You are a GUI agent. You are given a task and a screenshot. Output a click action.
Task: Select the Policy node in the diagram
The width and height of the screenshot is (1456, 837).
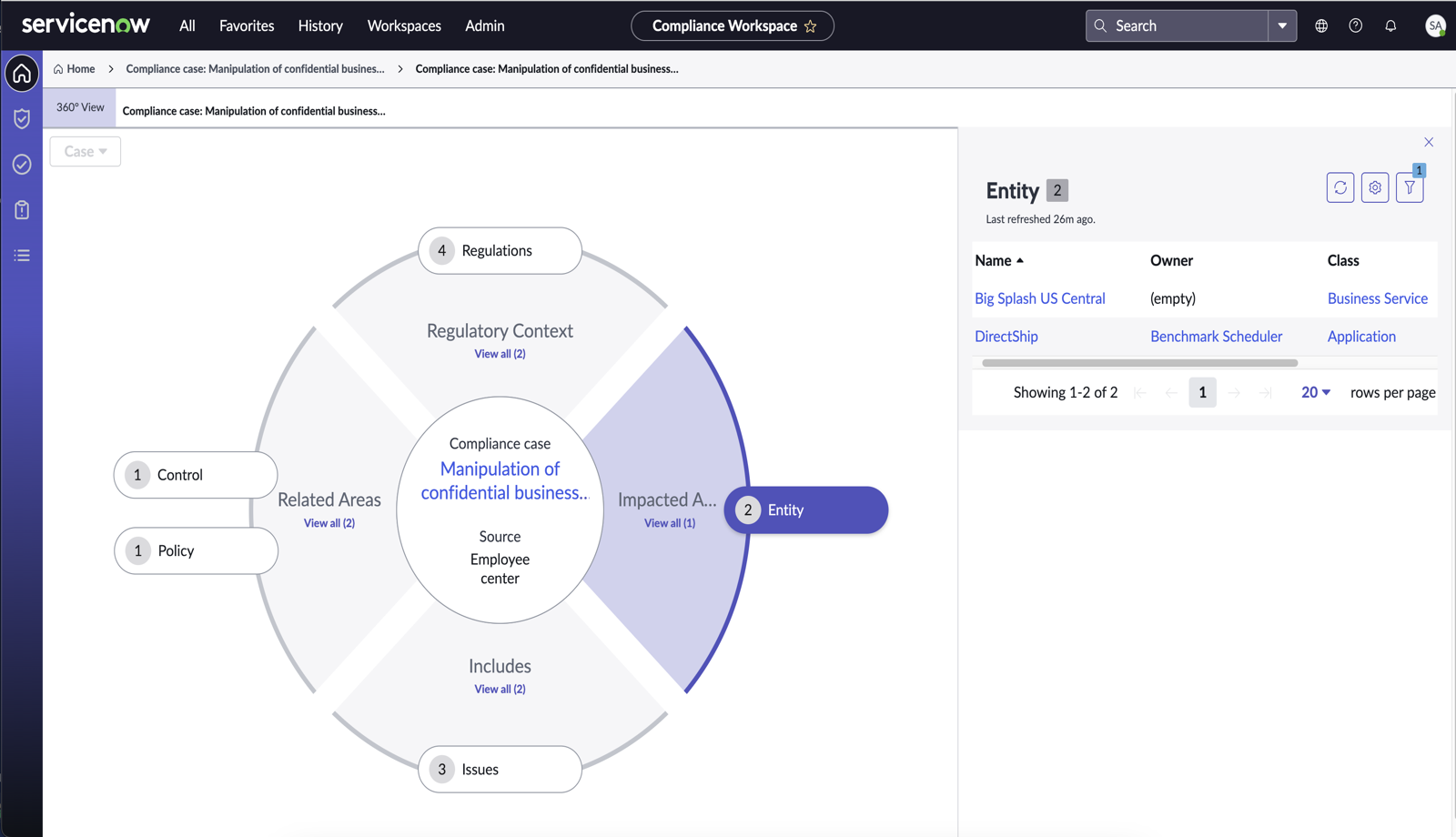tap(196, 550)
